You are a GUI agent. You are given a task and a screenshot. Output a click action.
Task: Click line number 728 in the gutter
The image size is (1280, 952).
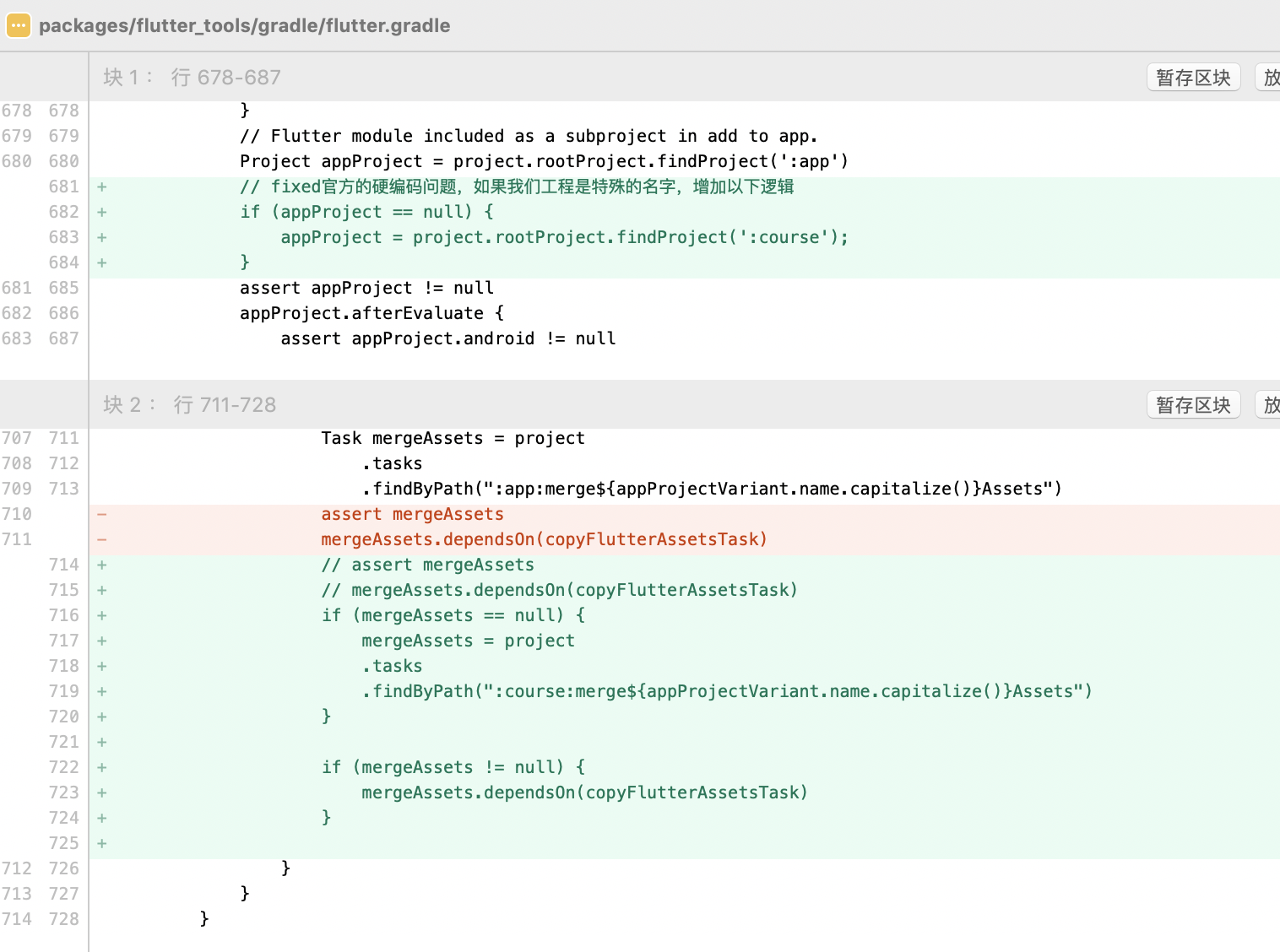(x=63, y=919)
